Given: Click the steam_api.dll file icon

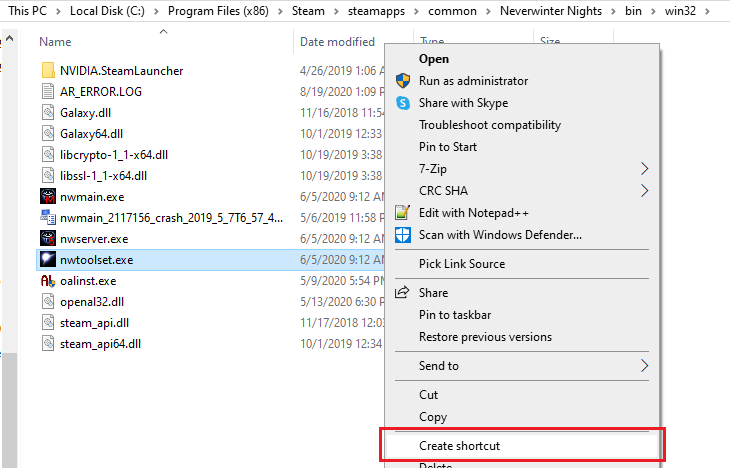Looking at the screenshot, I should point(48,322).
